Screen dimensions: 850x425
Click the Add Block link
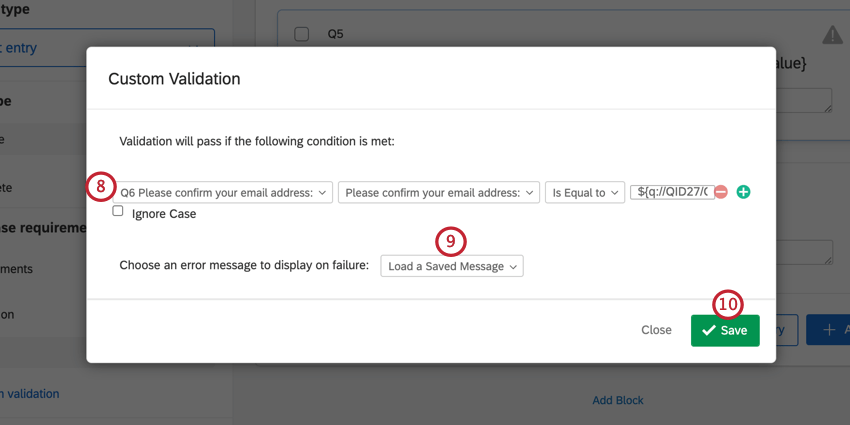click(617, 400)
